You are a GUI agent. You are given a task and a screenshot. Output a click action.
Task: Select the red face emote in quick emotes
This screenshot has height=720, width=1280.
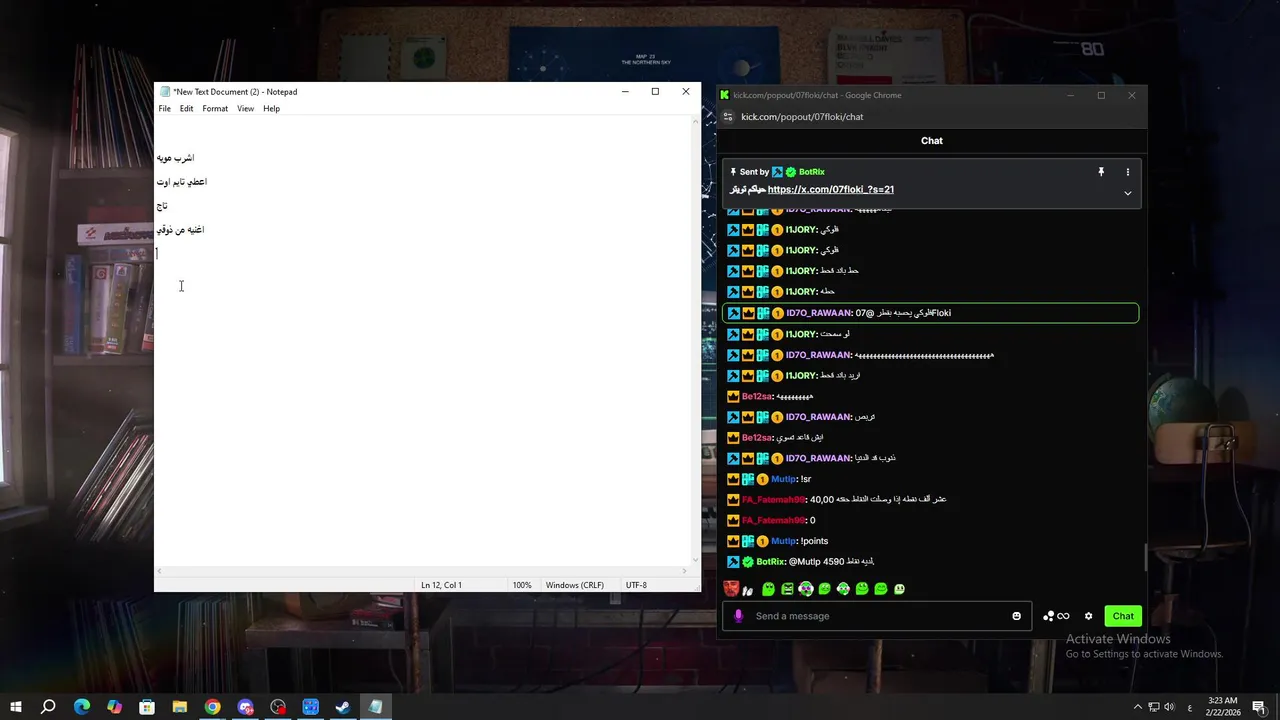click(732, 589)
